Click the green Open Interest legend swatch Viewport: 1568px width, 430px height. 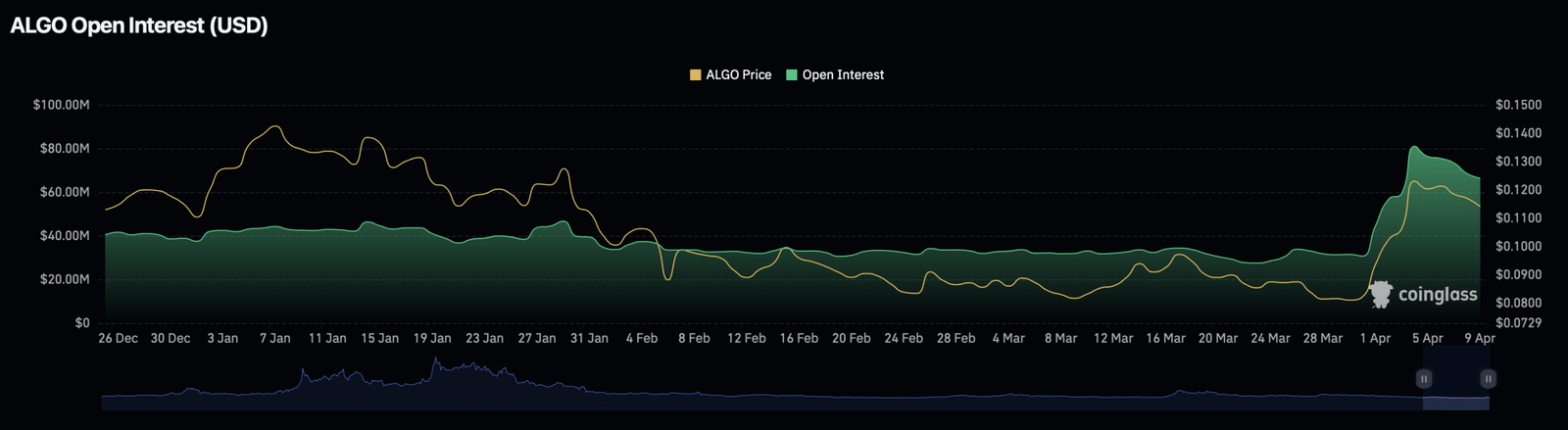coord(792,75)
